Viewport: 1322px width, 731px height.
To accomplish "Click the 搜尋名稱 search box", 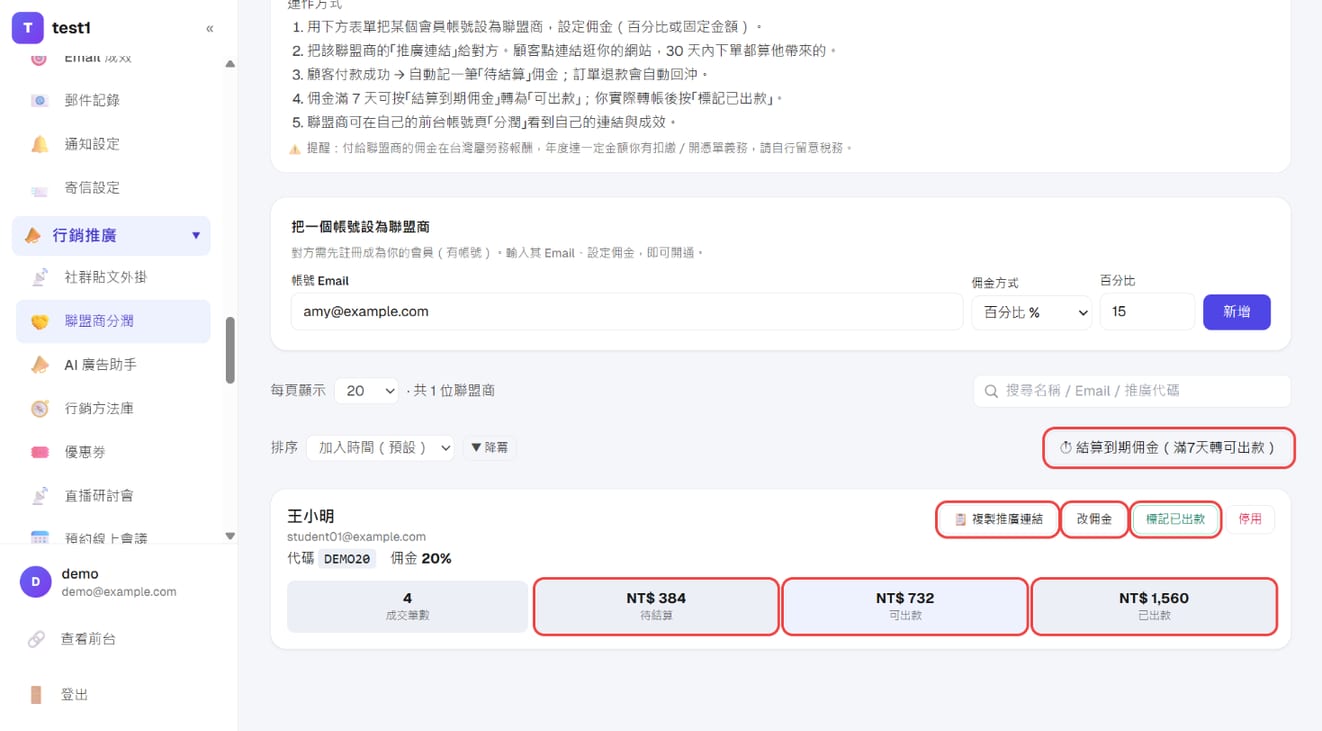I will 1132,391.
